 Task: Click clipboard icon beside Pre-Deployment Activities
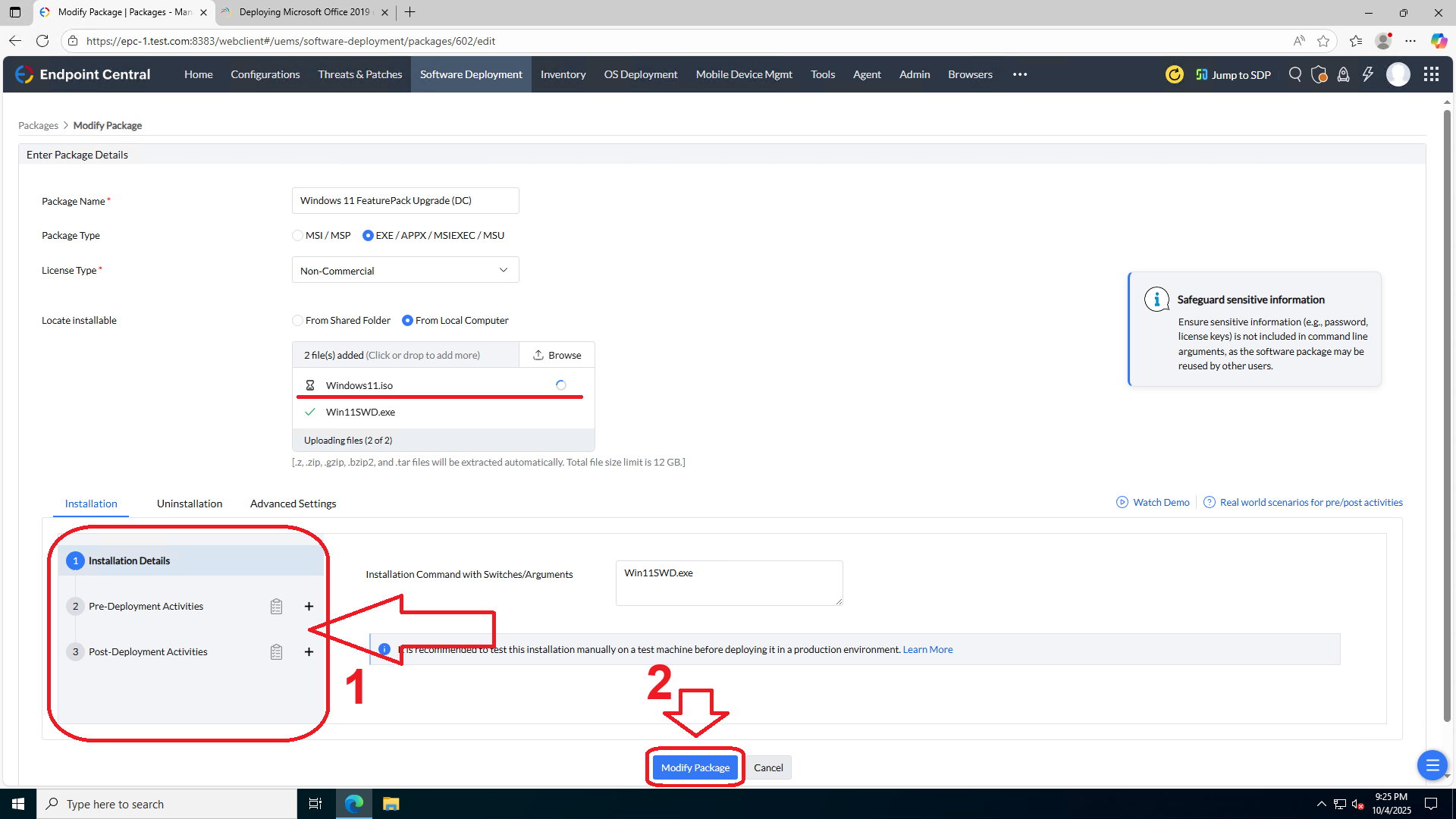point(276,607)
